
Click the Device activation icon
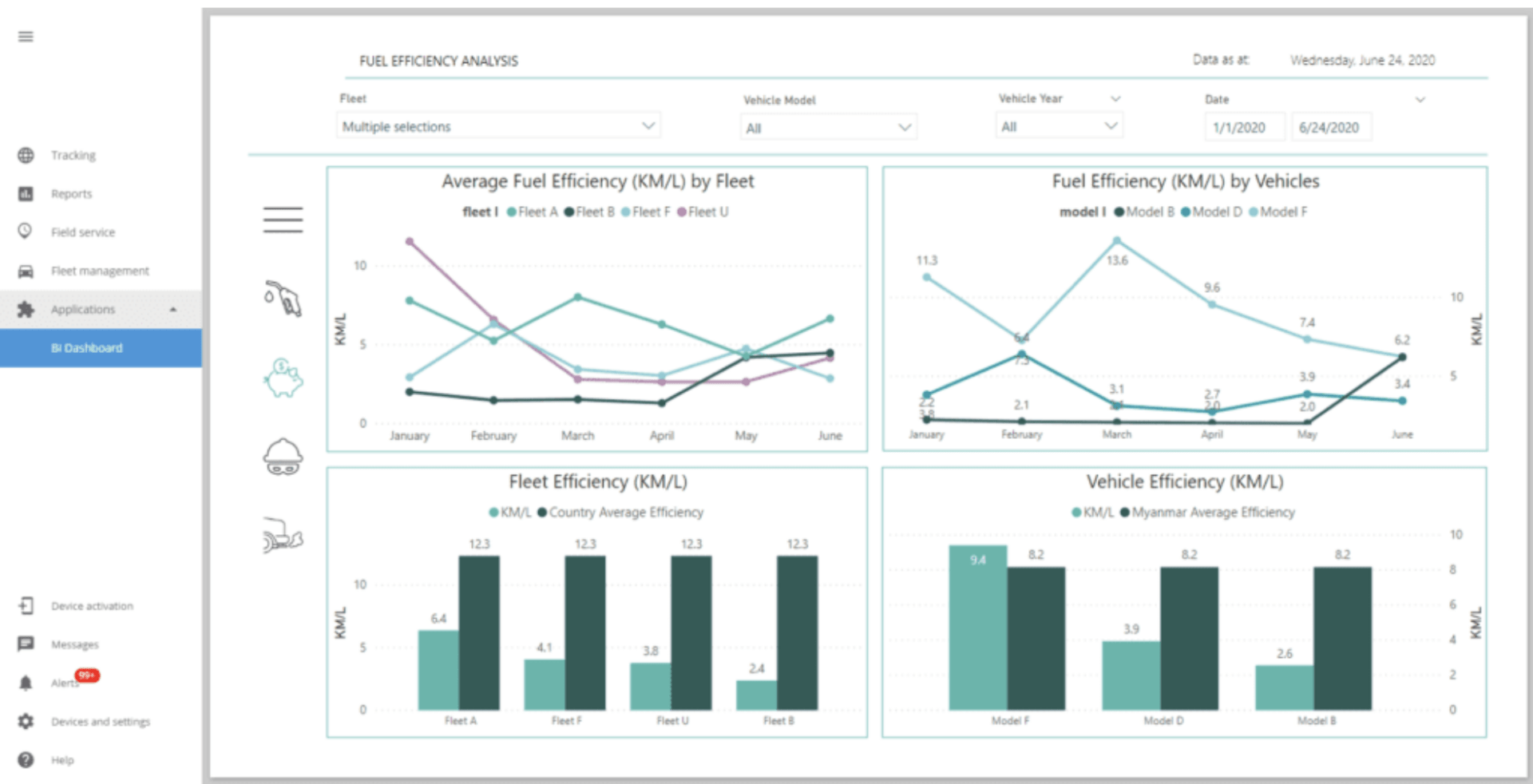(26, 606)
